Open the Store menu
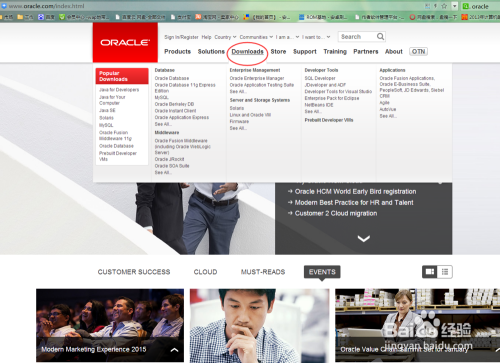The height and width of the screenshot is (363, 500). tap(278, 52)
